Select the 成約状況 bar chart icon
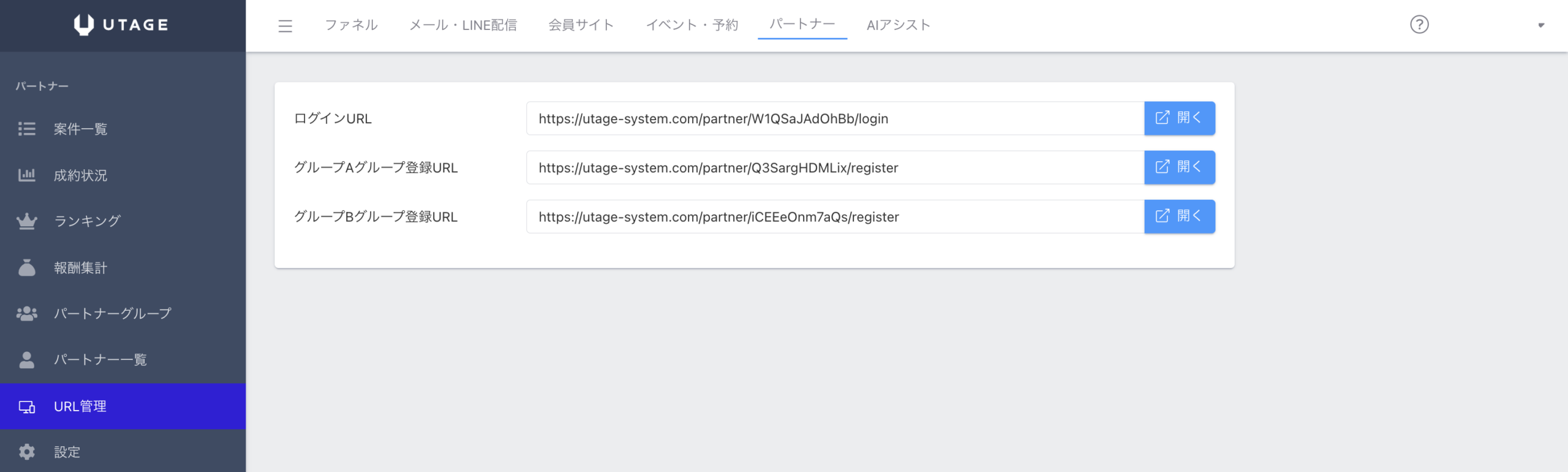Screen dimensions: 1568x472 click(26, 175)
